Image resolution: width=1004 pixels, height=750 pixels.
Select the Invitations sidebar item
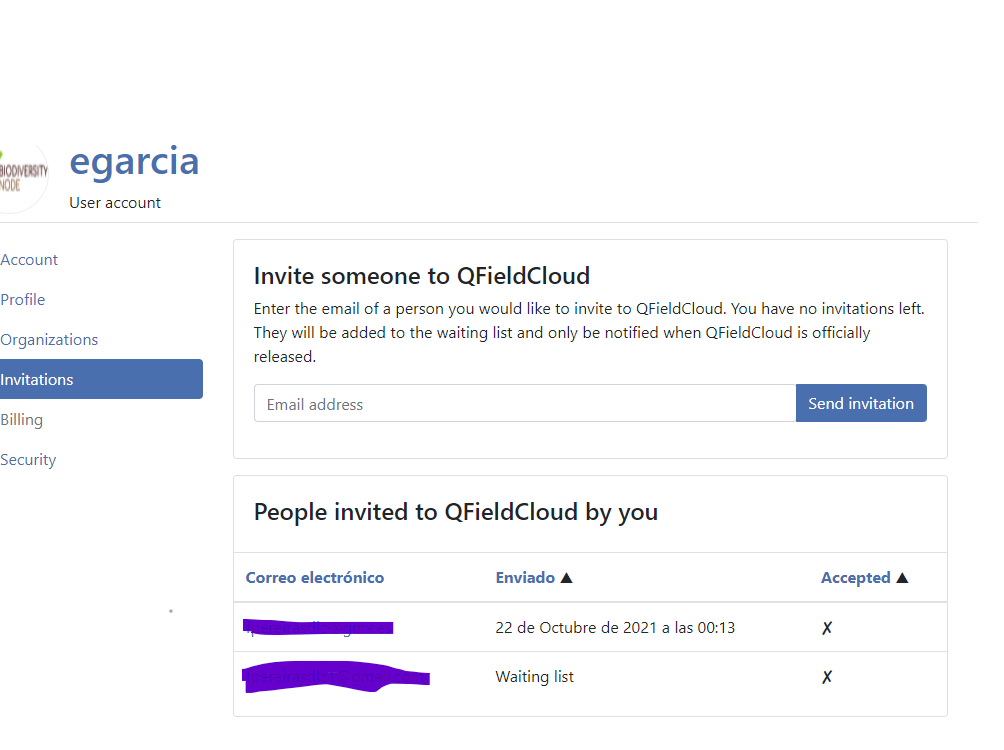[x=101, y=379]
